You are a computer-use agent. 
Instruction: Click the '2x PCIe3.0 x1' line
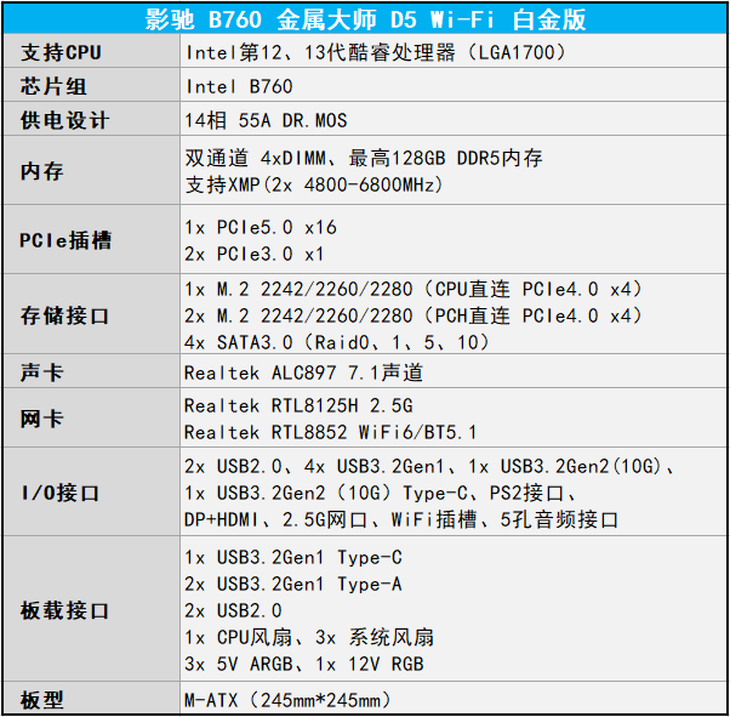point(254,254)
